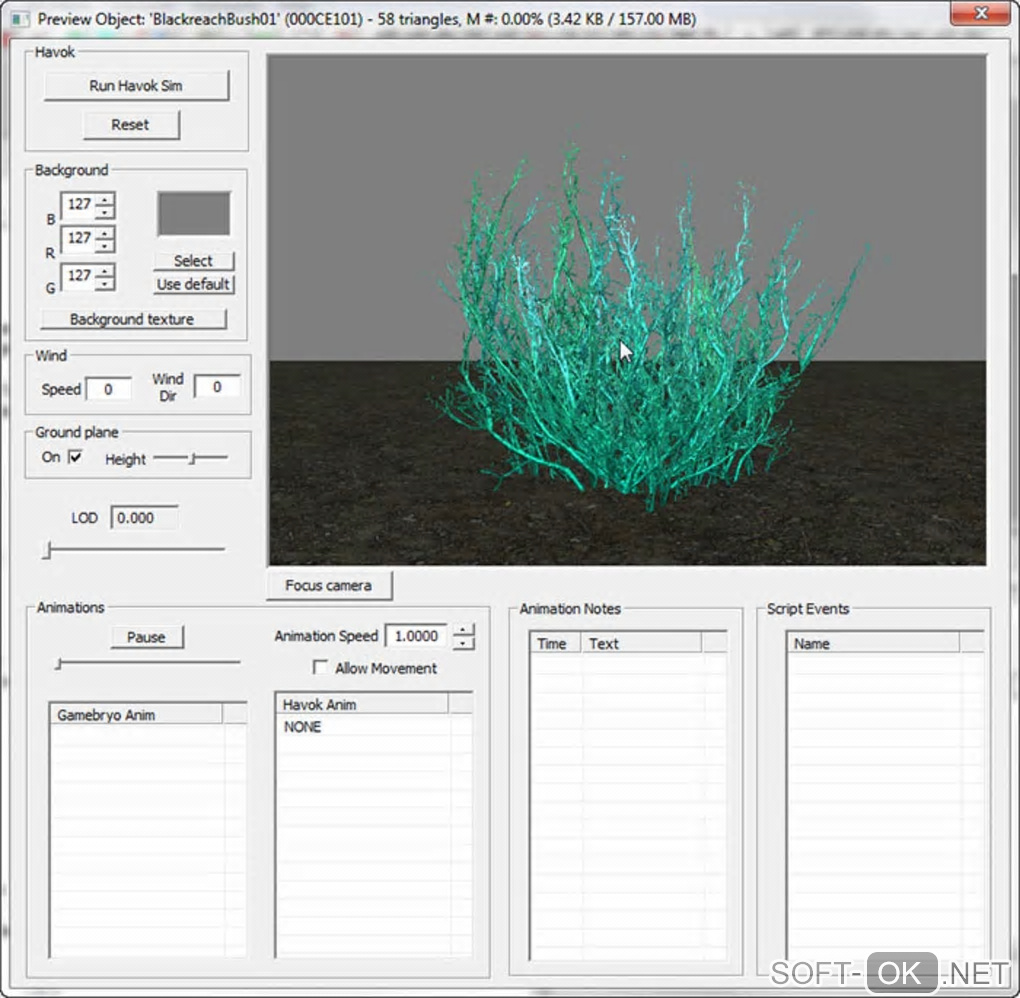Toggle the Ground plane On checkbox
Image resolution: width=1020 pixels, height=998 pixels.
tap(75, 457)
